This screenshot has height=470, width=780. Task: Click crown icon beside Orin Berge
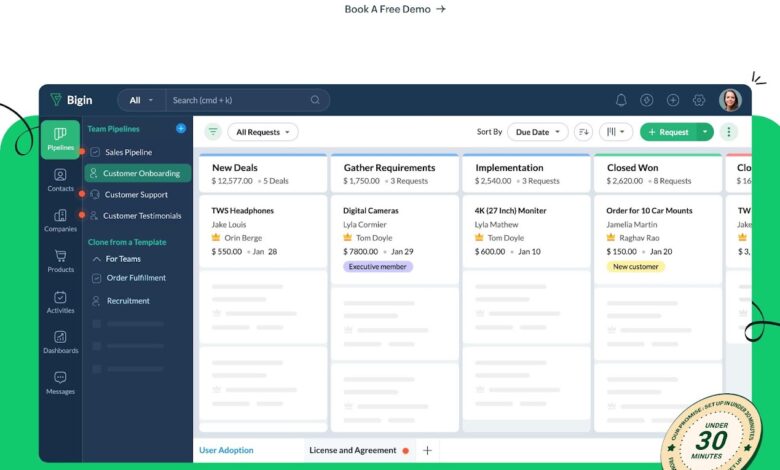(216, 237)
